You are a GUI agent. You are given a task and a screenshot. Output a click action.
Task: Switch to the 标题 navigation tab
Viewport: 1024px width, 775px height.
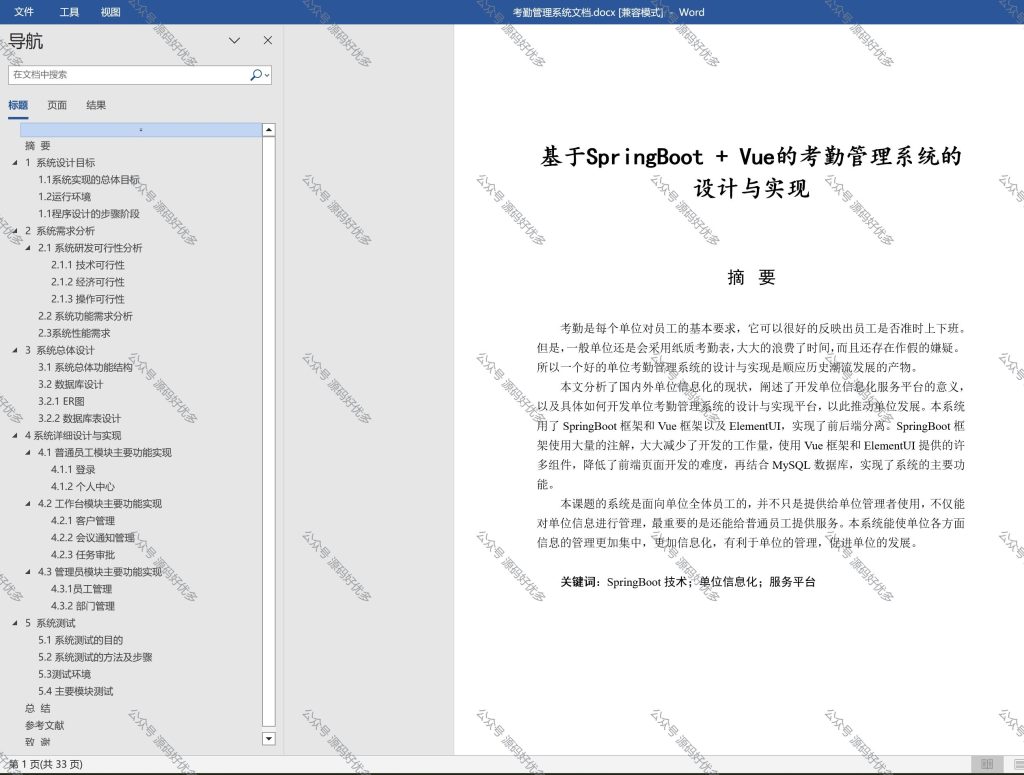tap(18, 105)
